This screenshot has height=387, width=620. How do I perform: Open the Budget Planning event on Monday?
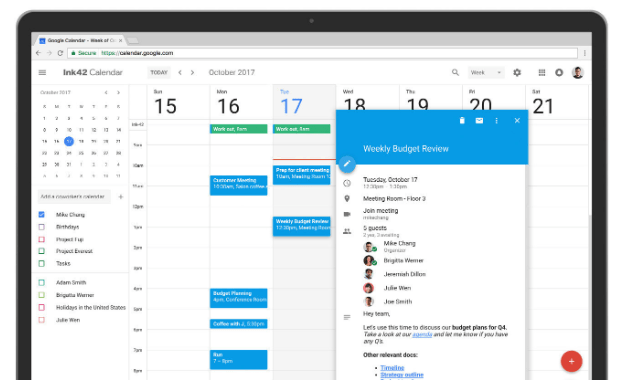pos(238,298)
